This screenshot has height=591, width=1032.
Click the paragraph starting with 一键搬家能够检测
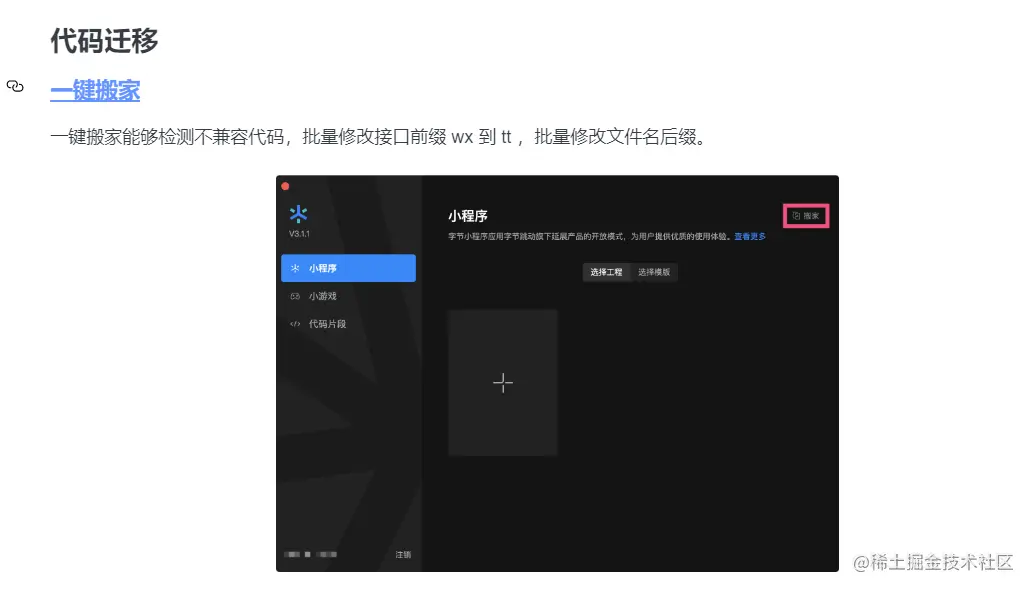point(378,137)
